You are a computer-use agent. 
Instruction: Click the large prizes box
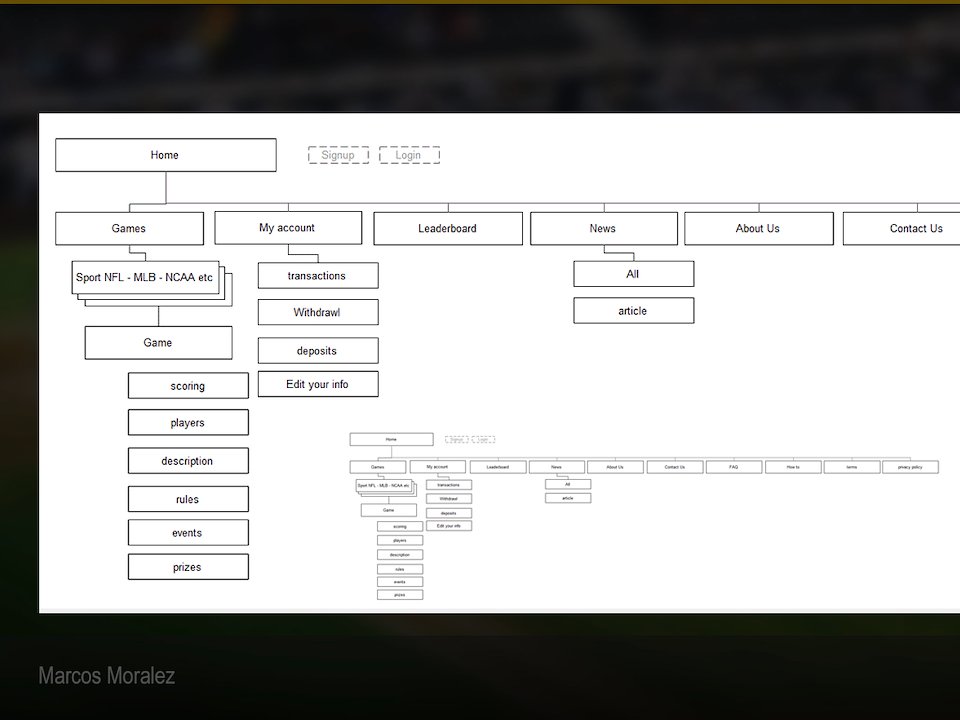(189, 567)
